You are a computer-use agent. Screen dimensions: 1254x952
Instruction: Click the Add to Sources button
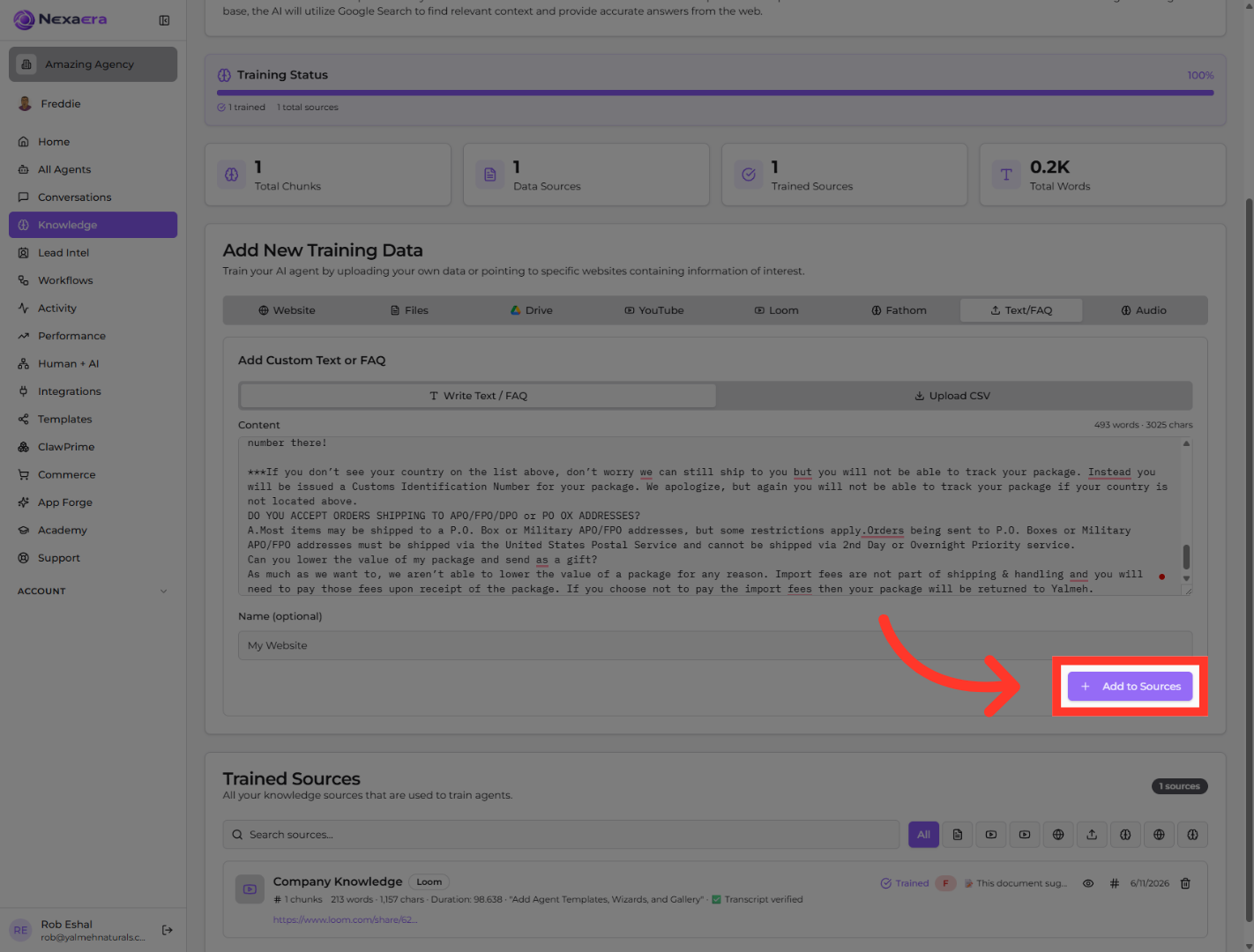[x=1131, y=687]
